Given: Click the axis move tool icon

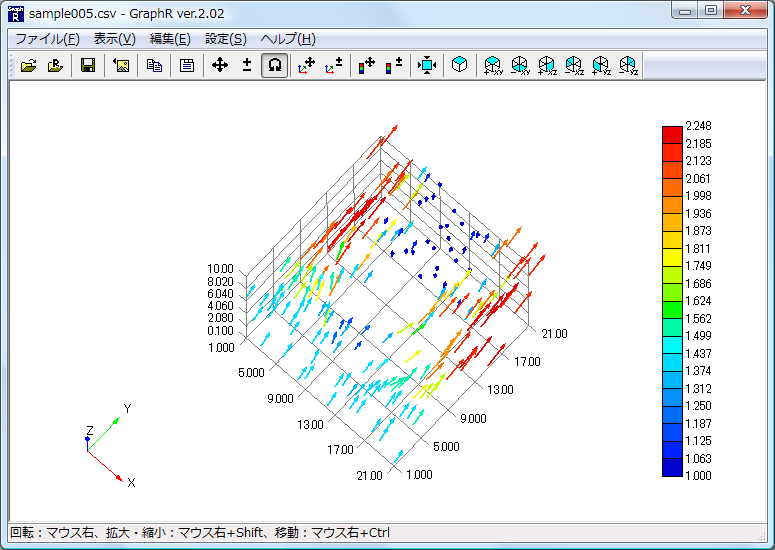Looking at the screenshot, I should point(307,66).
